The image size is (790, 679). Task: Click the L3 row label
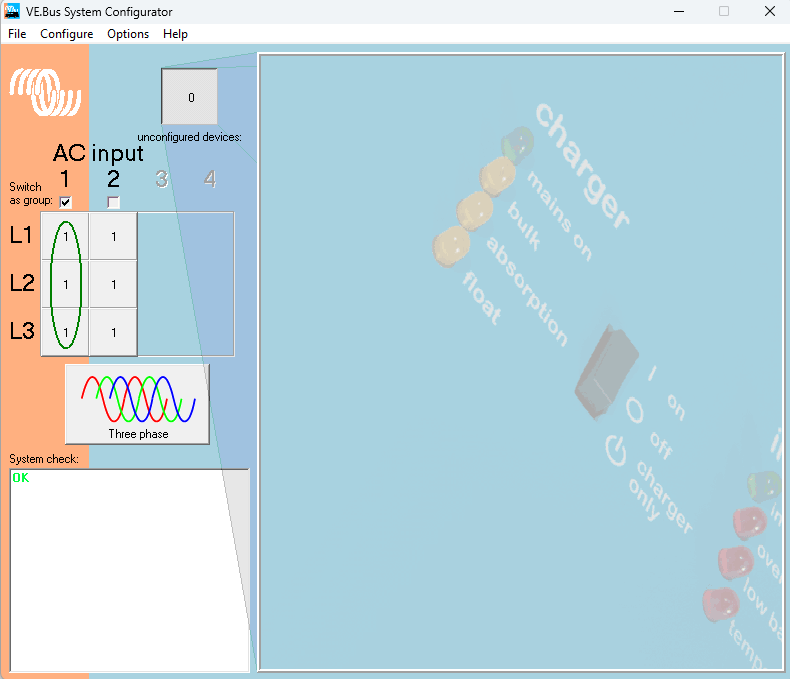coord(22,331)
